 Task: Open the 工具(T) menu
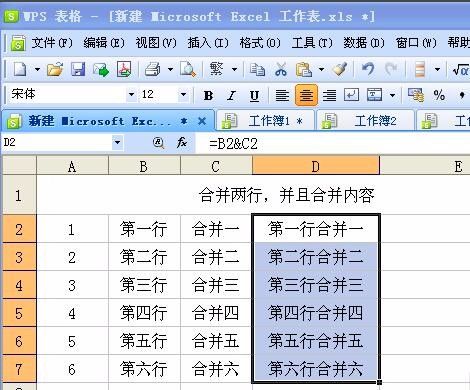pos(312,43)
